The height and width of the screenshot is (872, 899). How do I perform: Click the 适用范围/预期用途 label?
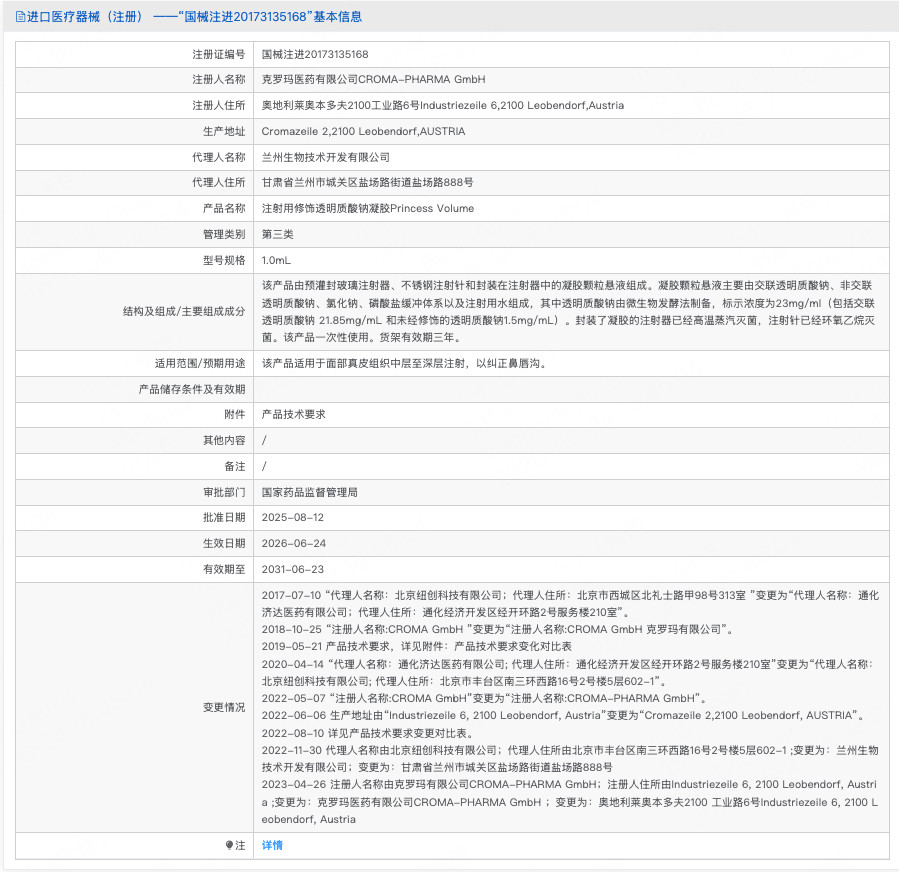click(200, 363)
